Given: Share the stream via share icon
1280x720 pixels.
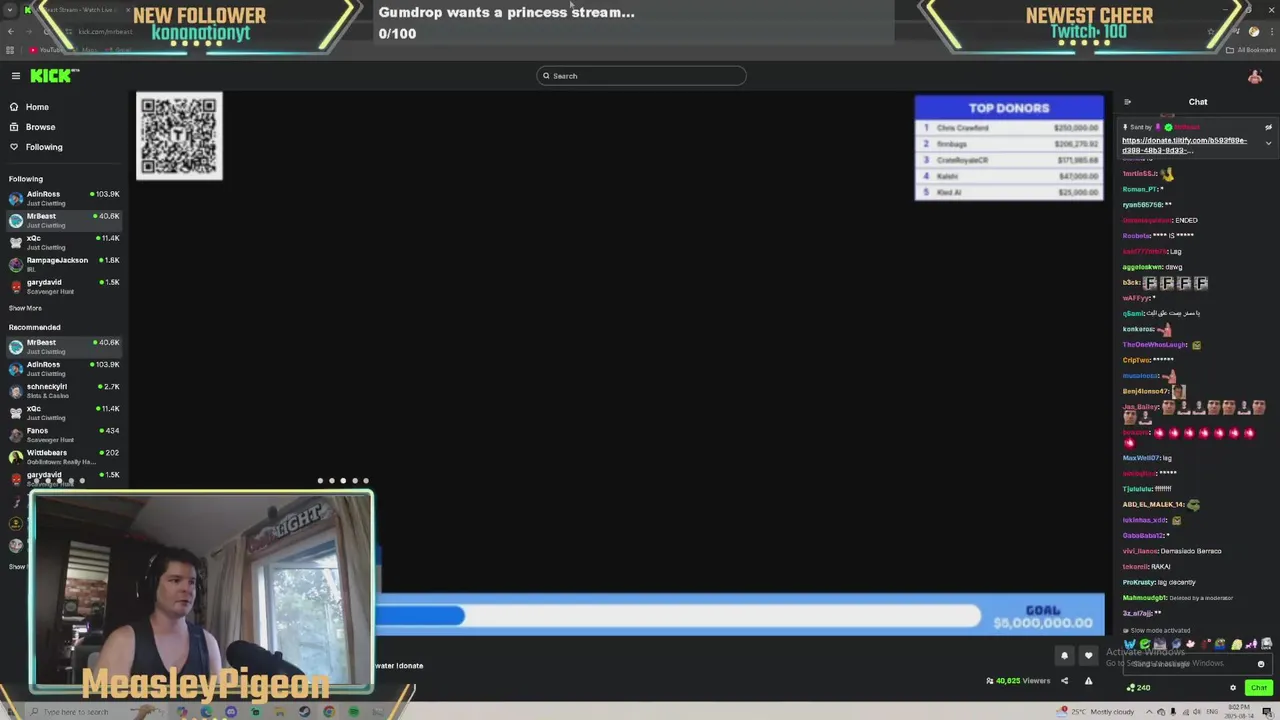Looking at the screenshot, I should (x=1064, y=681).
